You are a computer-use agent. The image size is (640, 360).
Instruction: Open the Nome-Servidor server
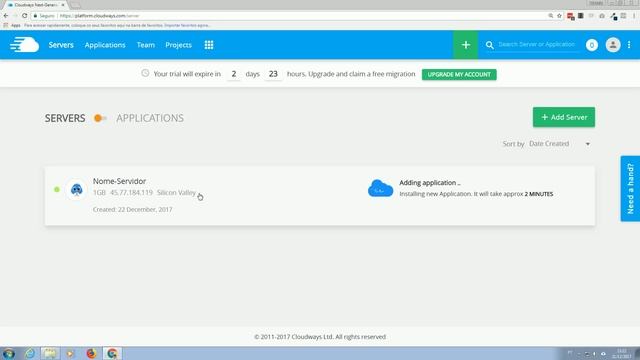(x=119, y=181)
